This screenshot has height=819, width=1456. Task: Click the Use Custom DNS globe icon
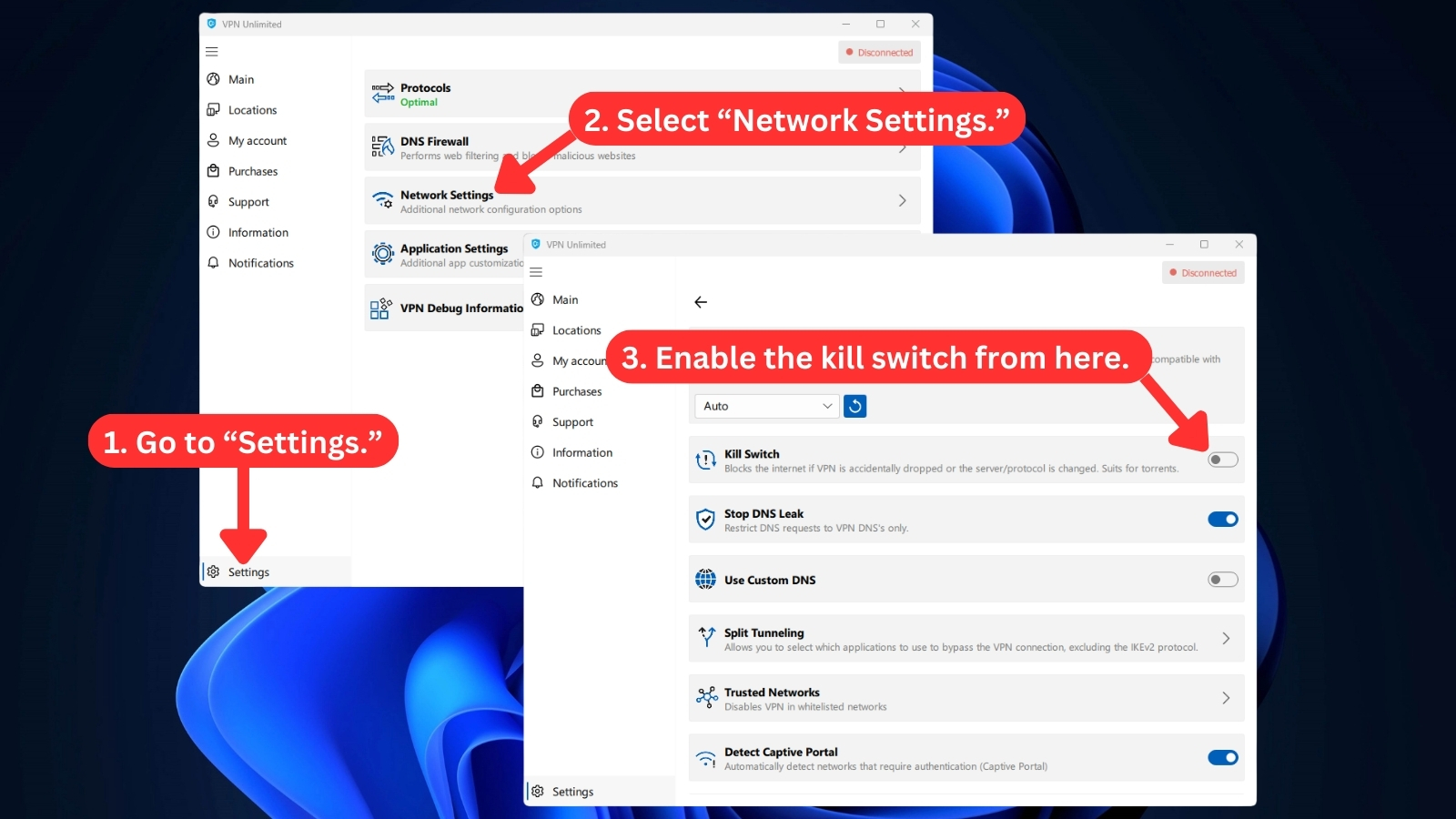[x=705, y=580]
